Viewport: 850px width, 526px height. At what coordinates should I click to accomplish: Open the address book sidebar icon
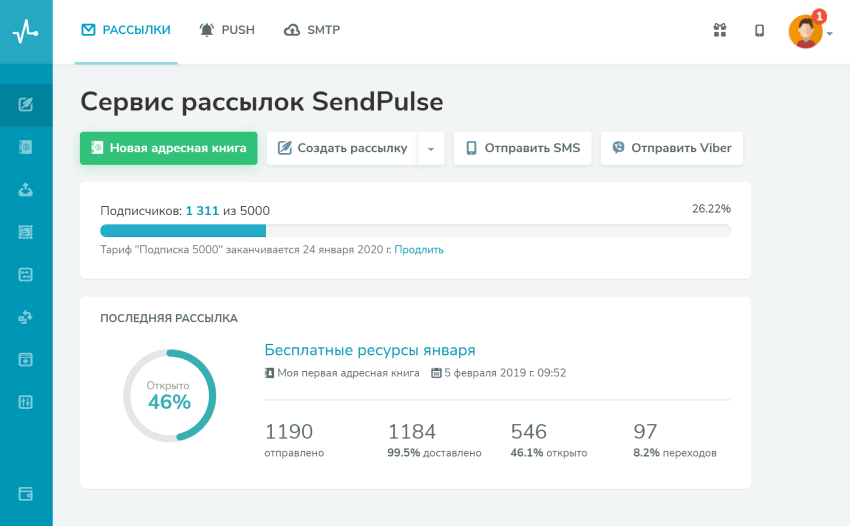coord(26,147)
